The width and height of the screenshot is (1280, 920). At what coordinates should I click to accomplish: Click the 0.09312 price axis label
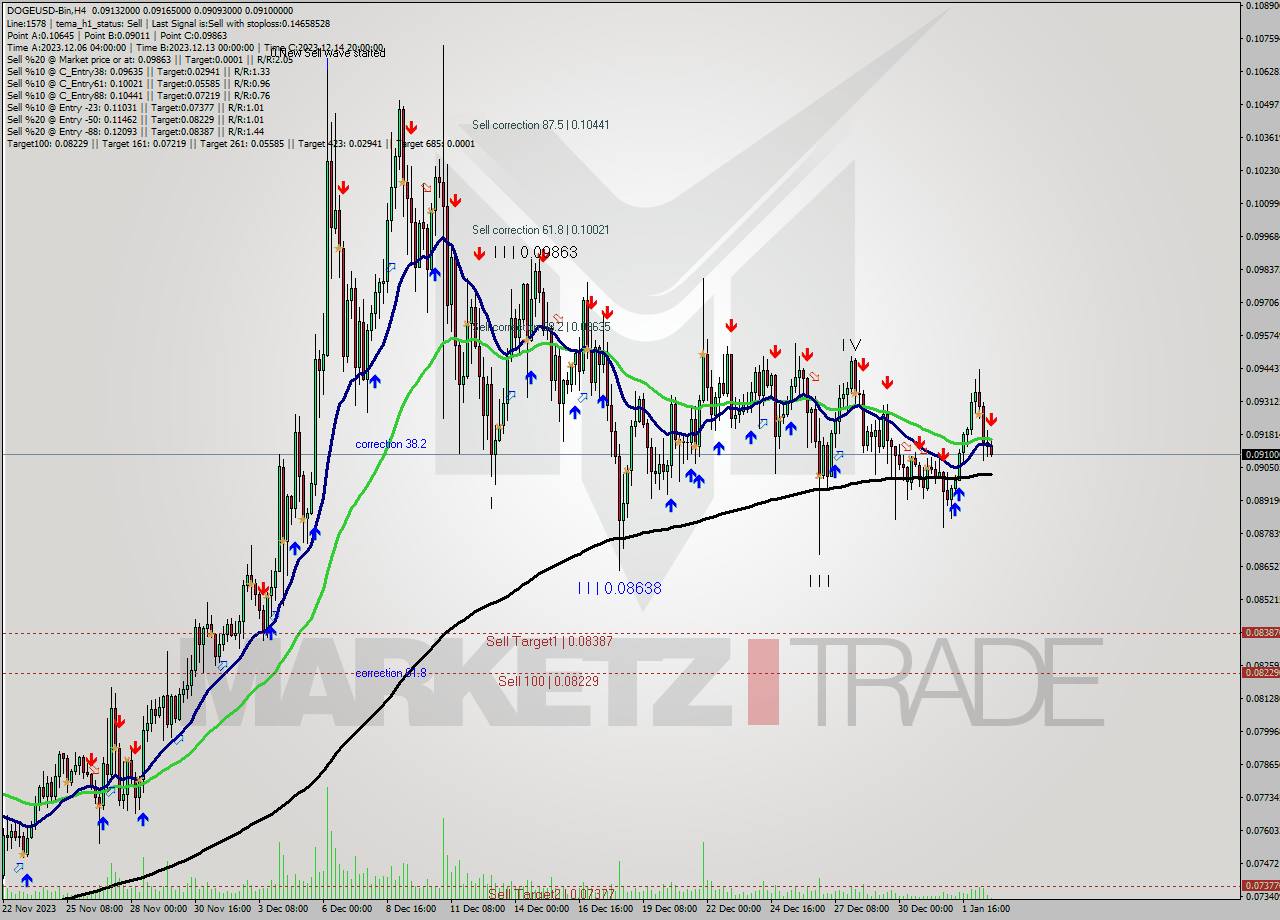click(x=1262, y=401)
